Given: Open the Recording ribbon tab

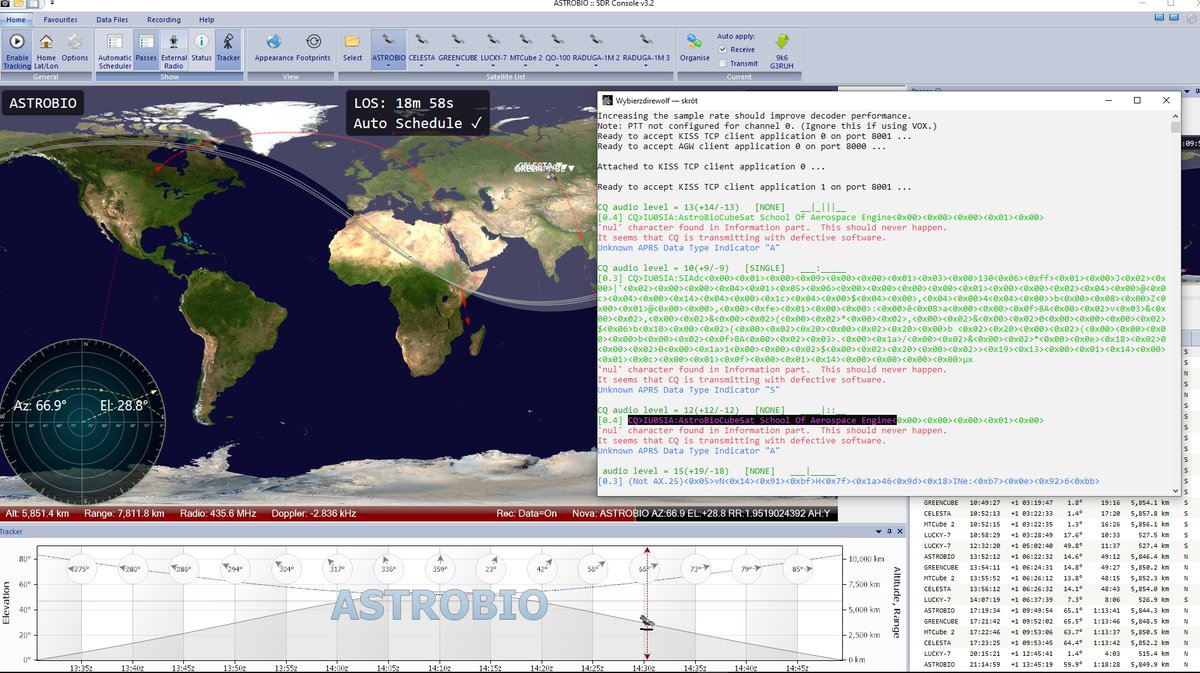Looking at the screenshot, I should click(x=164, y=19).
